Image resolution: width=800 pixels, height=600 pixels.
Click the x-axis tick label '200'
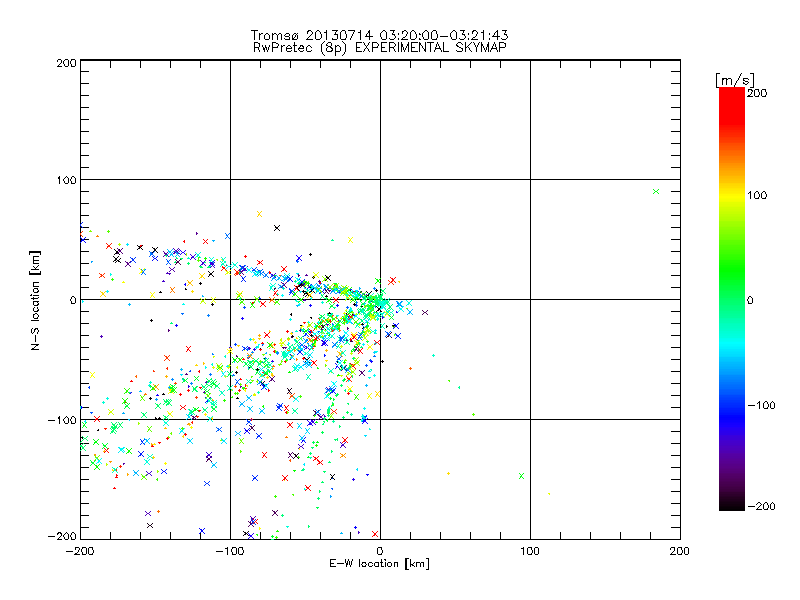[680, 551]
